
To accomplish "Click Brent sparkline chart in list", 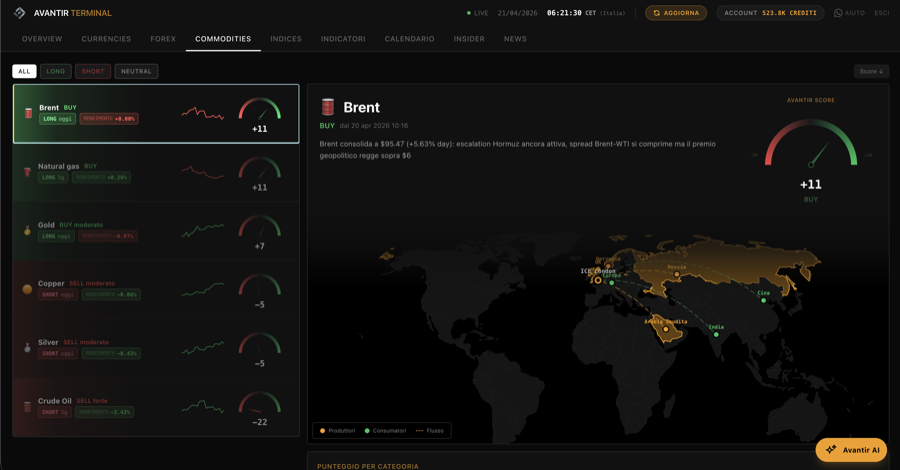I will (203, 113).
